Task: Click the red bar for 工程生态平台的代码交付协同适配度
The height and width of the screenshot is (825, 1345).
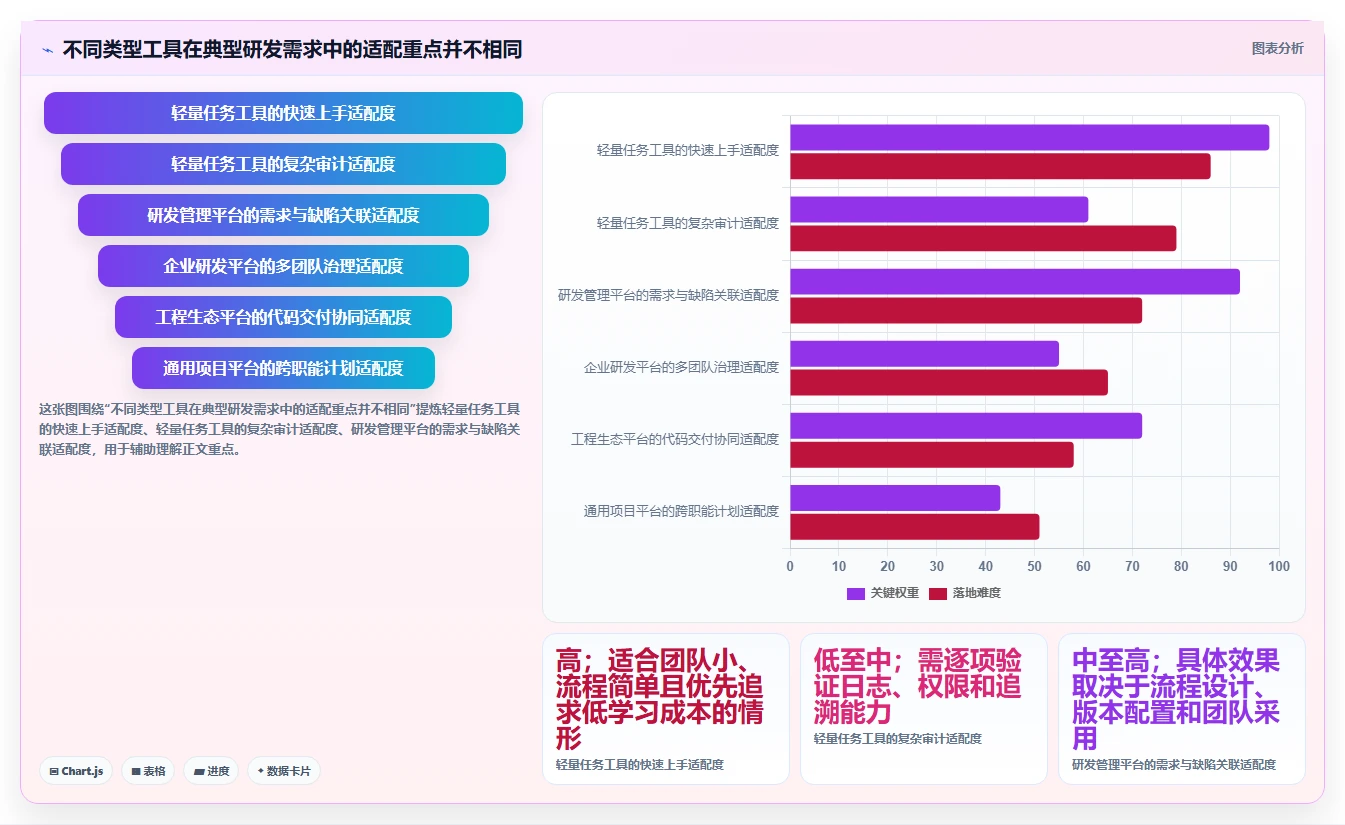Action: coord(932,454)
